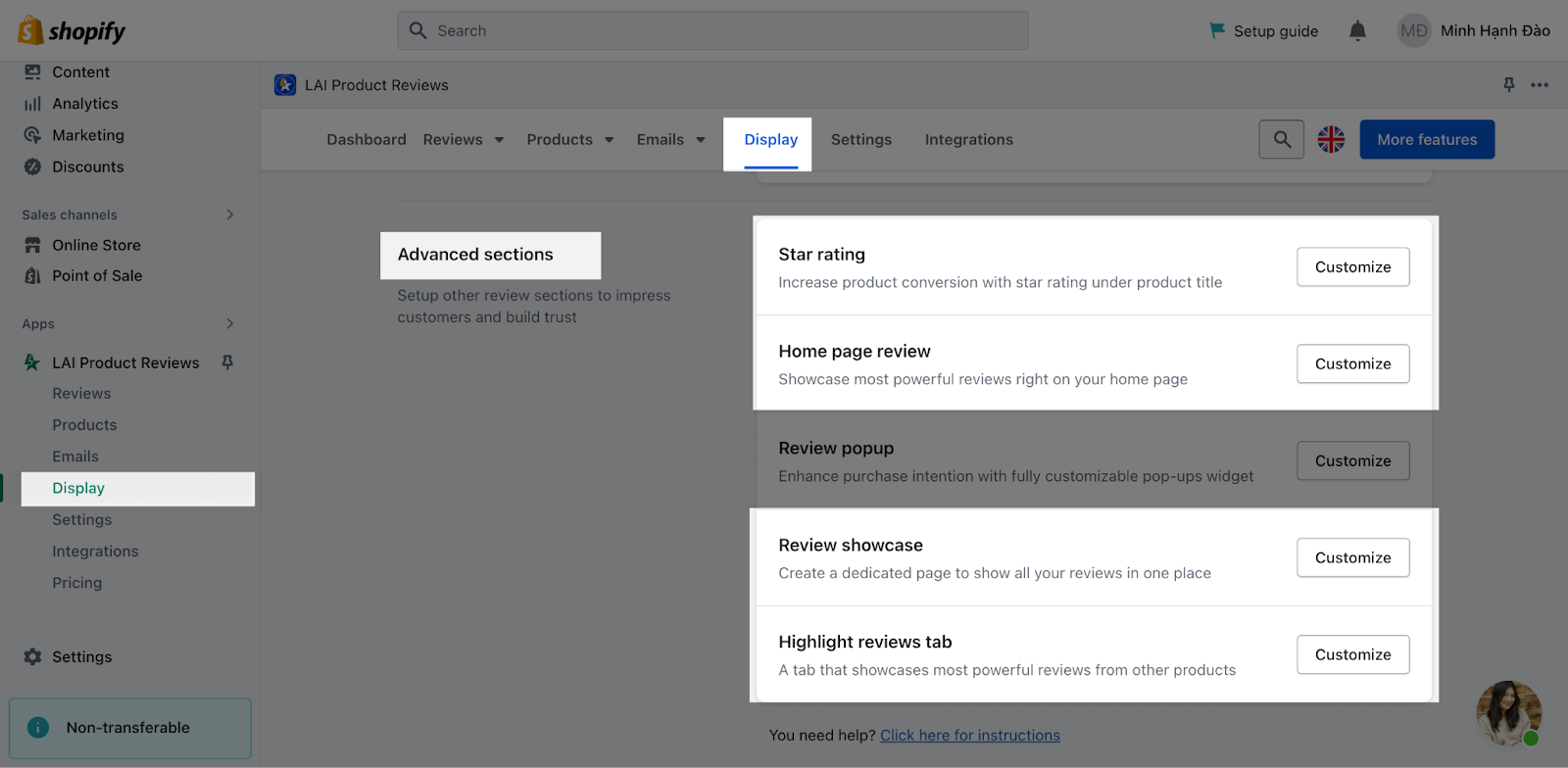Pin the app using header pin icon
This screenshot has height=768, width=1568.
coord(1509,85)
